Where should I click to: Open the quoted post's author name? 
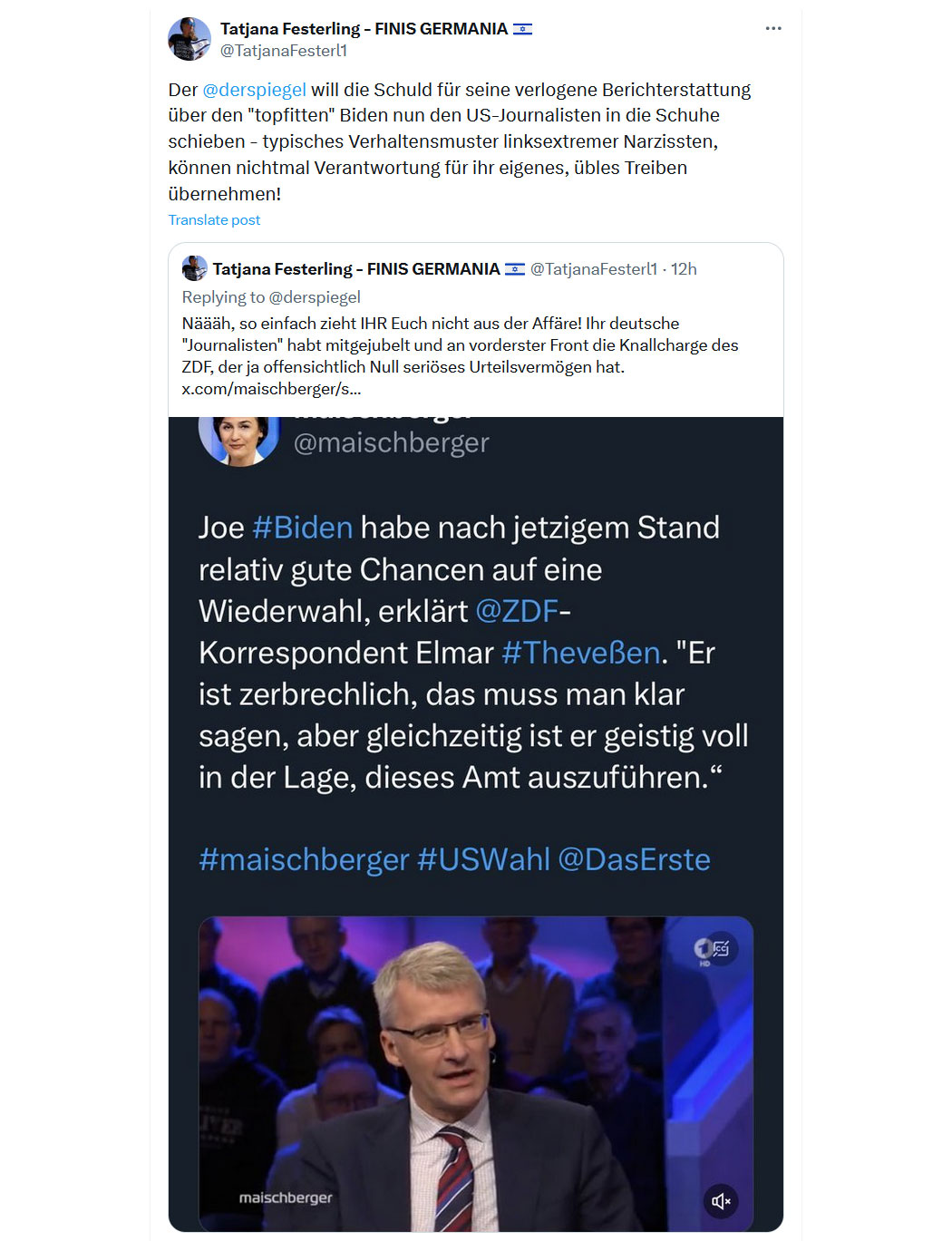click(356, 269)
